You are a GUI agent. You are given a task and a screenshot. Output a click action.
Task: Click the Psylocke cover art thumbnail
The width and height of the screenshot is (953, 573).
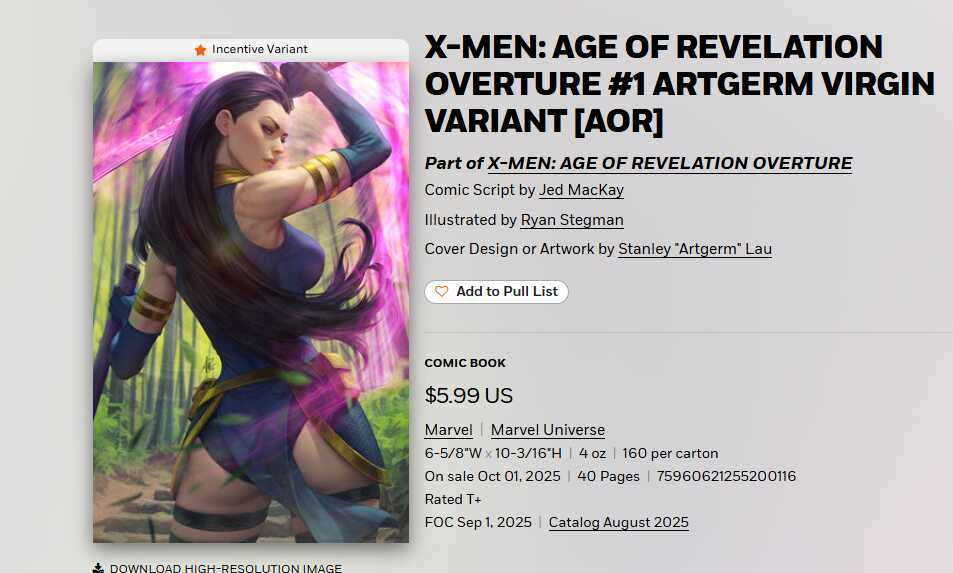(x=251, y=302)
